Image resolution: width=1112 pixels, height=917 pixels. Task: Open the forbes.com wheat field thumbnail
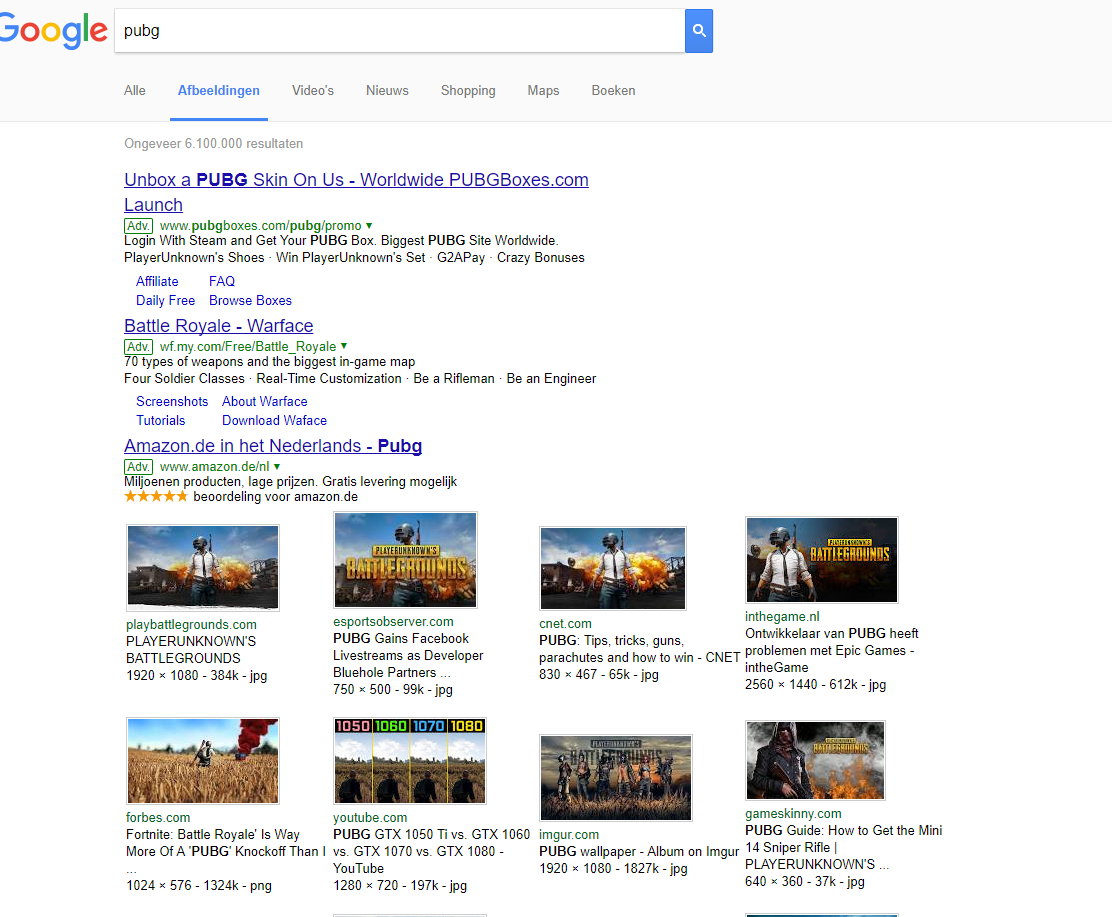pos(203,760)
